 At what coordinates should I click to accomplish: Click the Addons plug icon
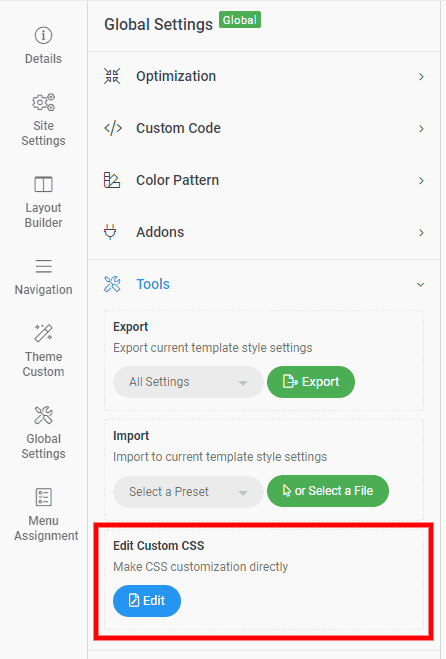[x=110, y=232]
